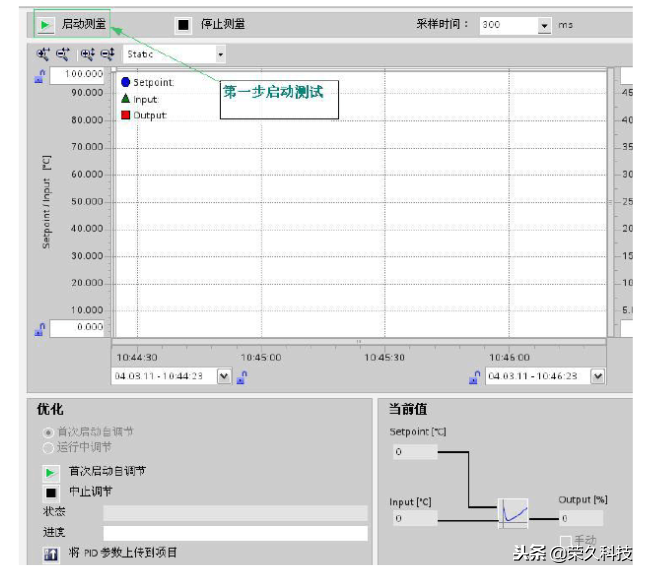This screenshot has height=576, width=647.
Task: Click the leftmost zoom icon in chart toolbar
Action: (43, 55)
